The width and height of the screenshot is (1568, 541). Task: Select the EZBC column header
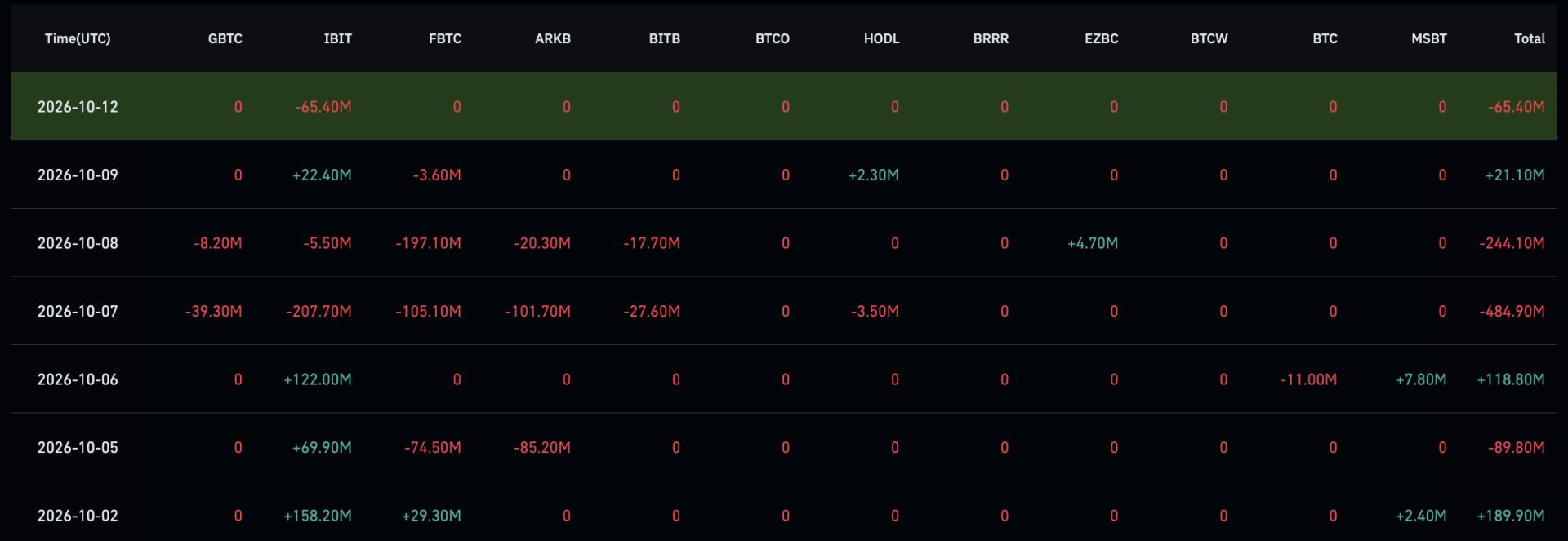pos(1102,38)
